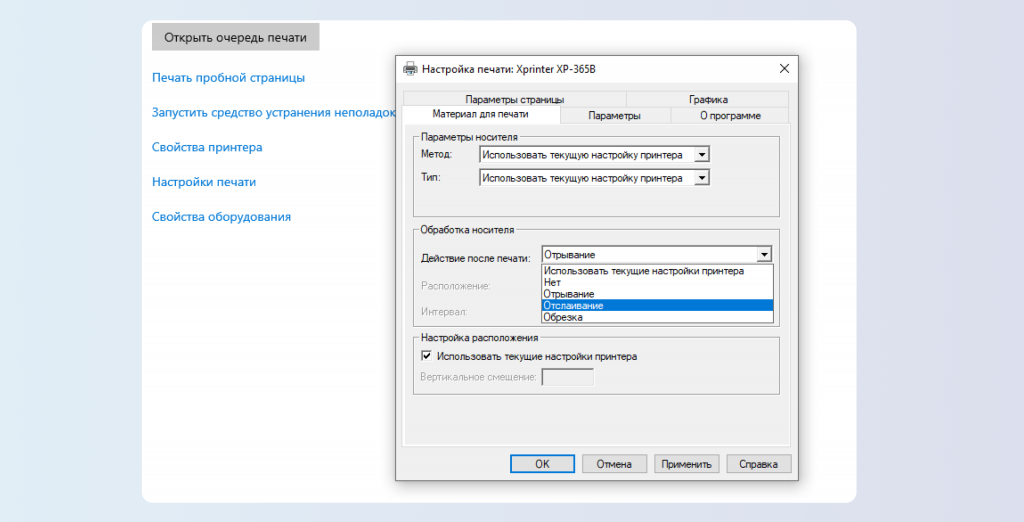Collapse the 'Действие после печати' dropdown arrow

click(x=764, y=255)
